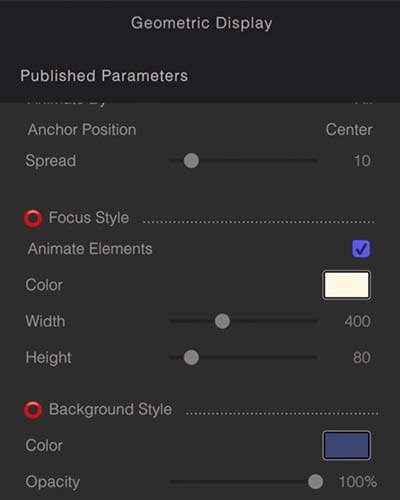Click the Height slider handle
Viewport: 400px width, 500px height.
[191, 357]
